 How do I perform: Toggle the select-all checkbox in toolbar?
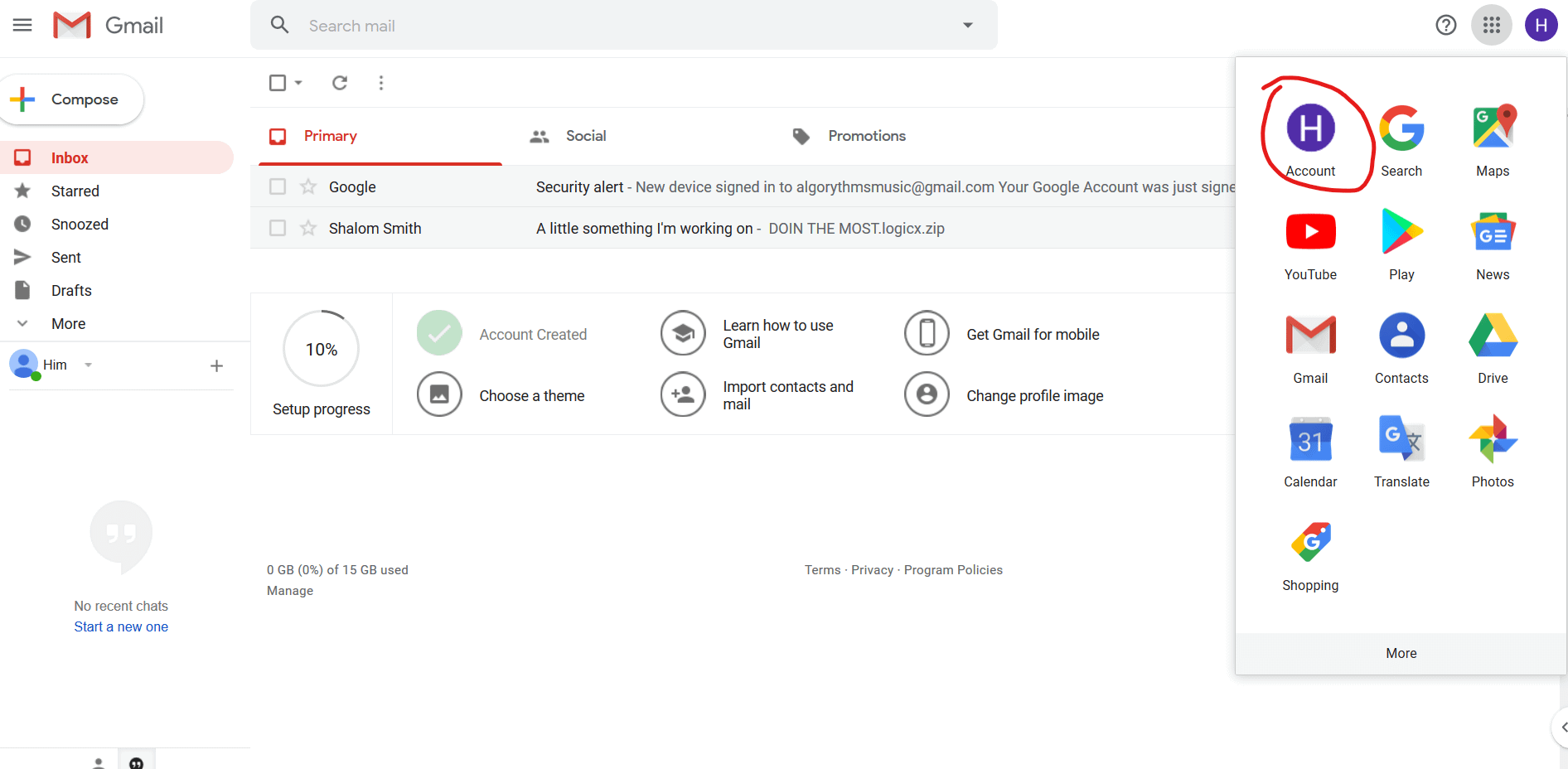tap(278, 82)
